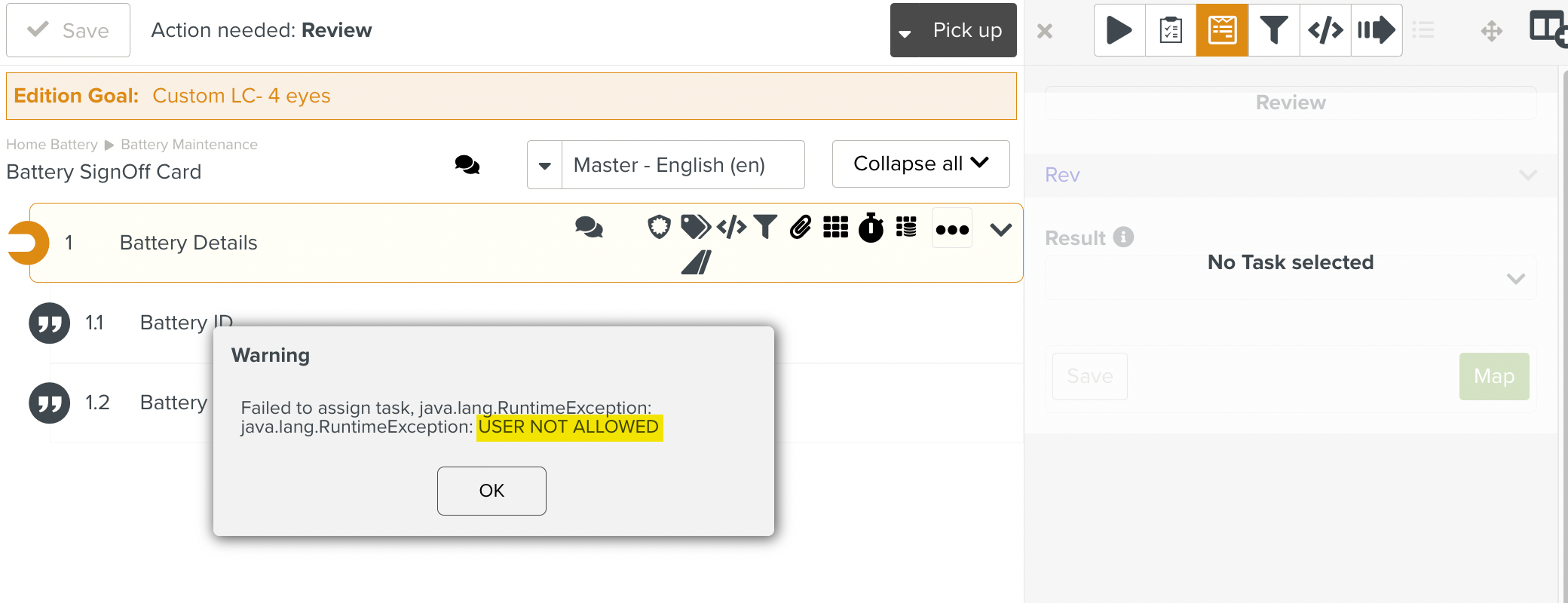This screenshot has height=603, width=1568.
Task: Click the code brackets icon in the top toolbar
Action: coord(1325,31)
